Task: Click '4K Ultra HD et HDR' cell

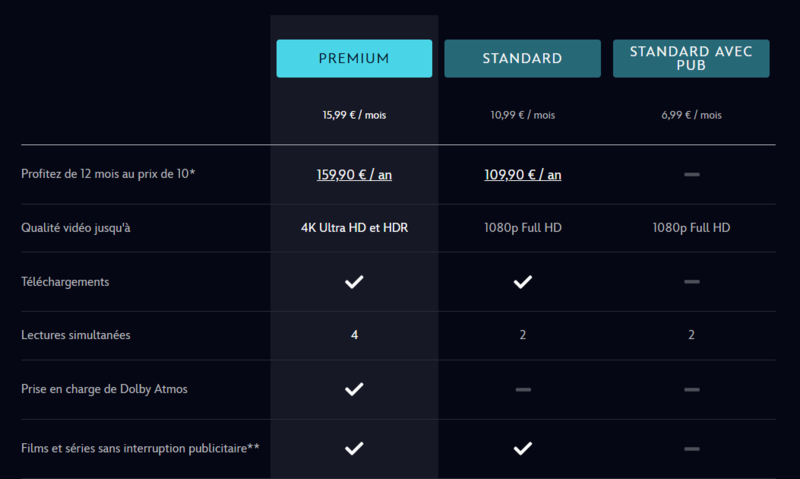Action: point(354,228)
